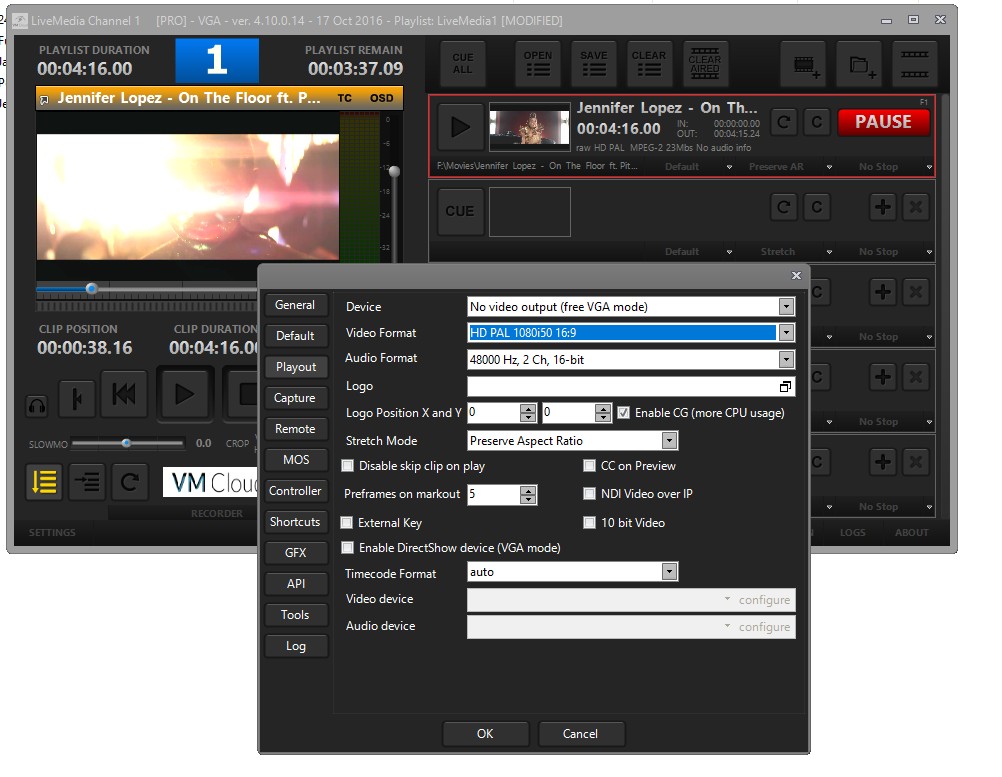Open the Stretch Mode combo box

[669, 441]
